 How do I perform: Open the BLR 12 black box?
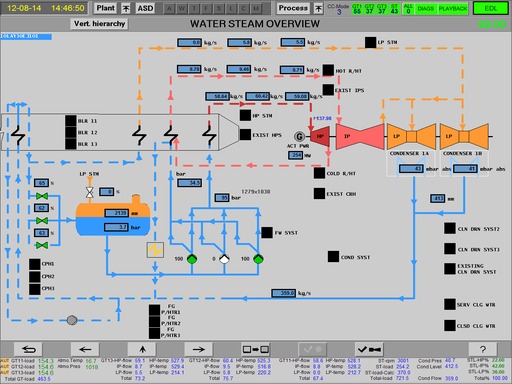pyautogui.click(x=71, y=132)
